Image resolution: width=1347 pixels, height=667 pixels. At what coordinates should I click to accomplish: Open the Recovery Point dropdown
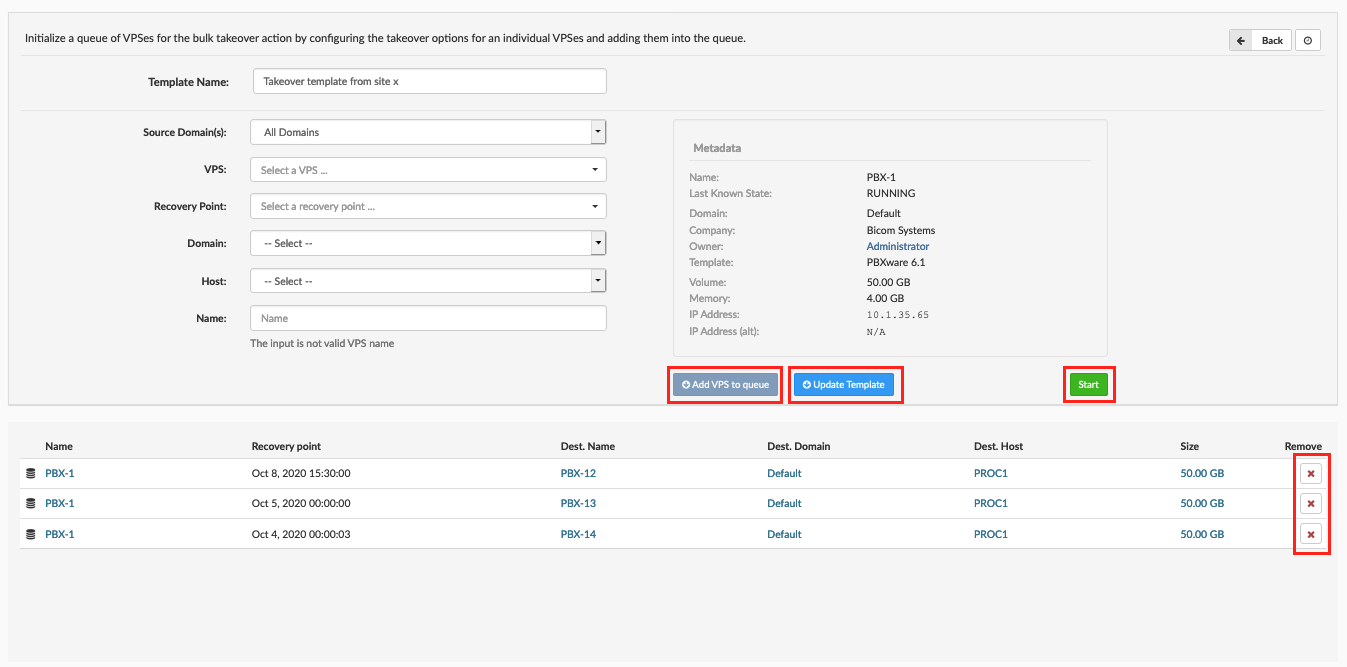point(428,206)
